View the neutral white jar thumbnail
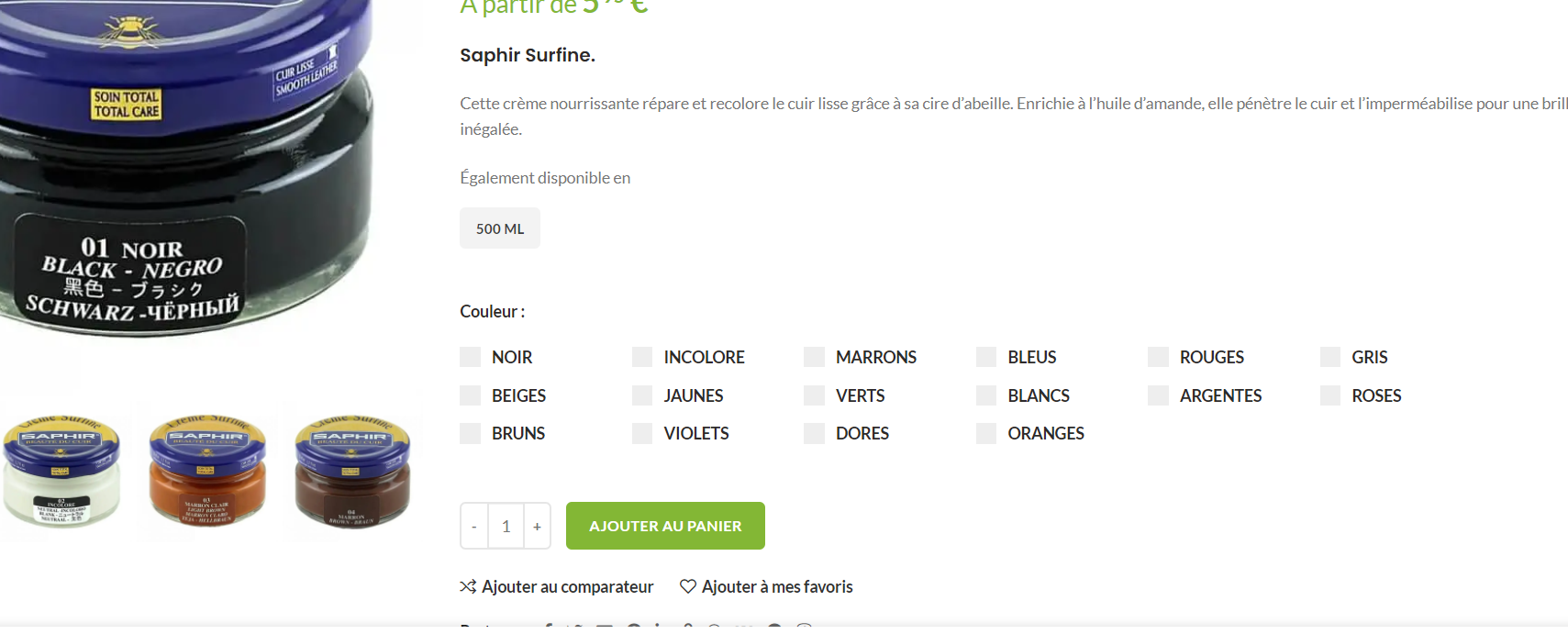 tap(61, 472)
